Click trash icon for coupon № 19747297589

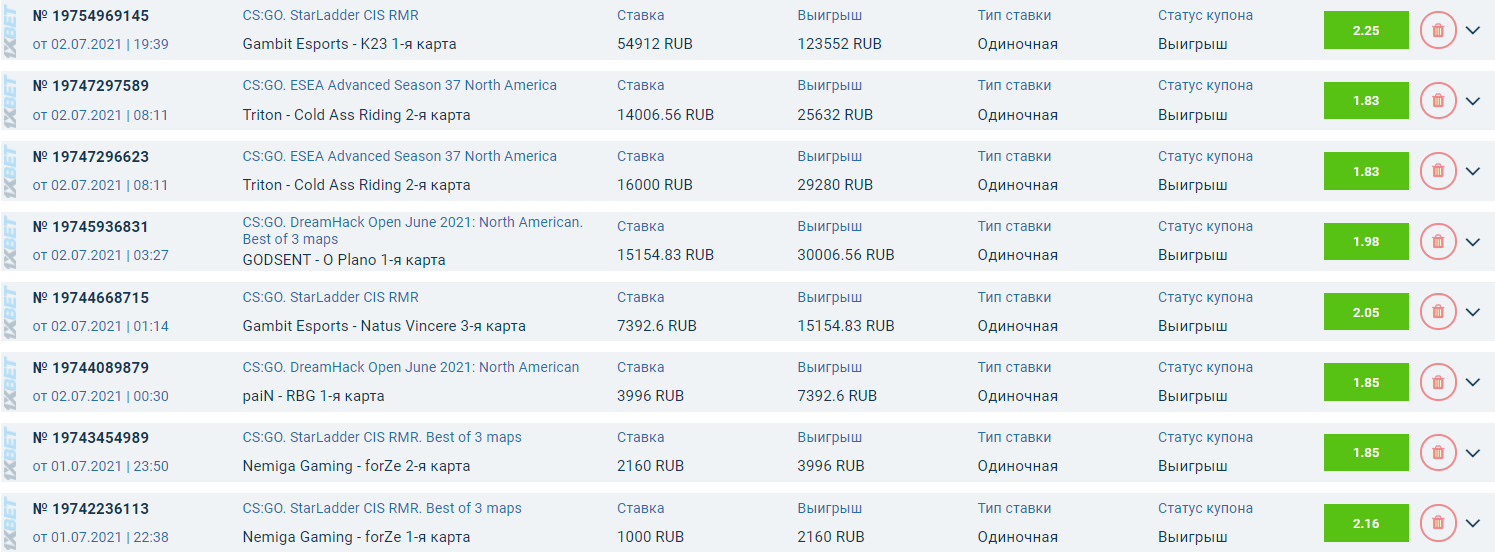click(x=1438, y=100)
